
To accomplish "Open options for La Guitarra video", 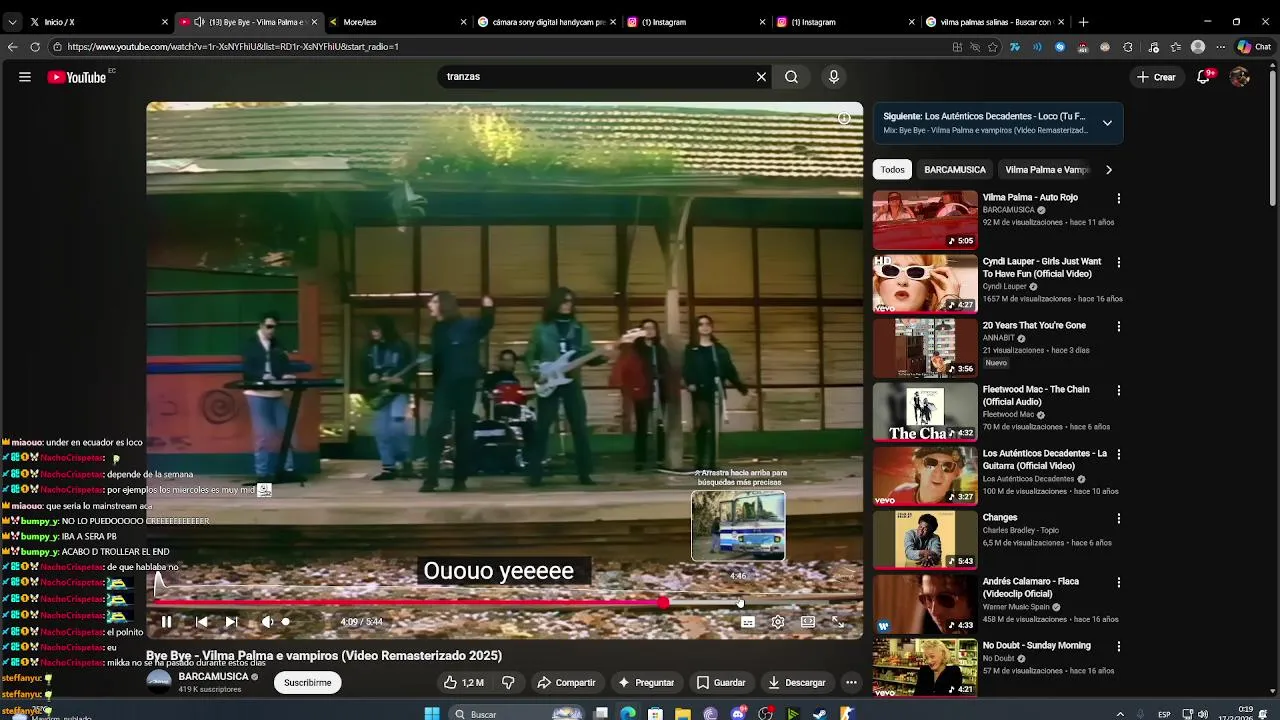I will click(x=1119, y=455).
